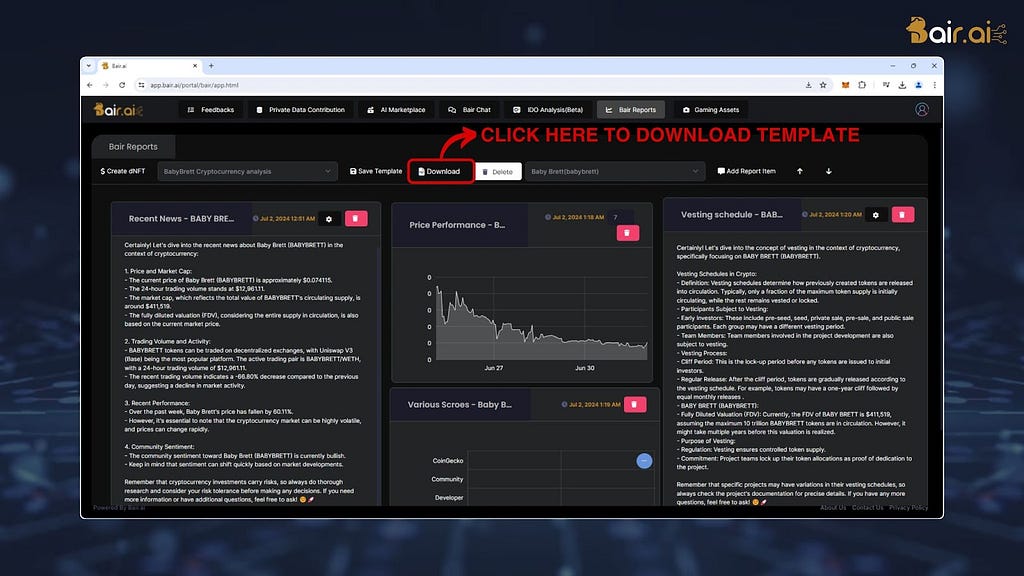Click the 7 days field on Price Performance
This screenshot has height=576, width=1024.
pyautogui.click(x=620, y=217)
